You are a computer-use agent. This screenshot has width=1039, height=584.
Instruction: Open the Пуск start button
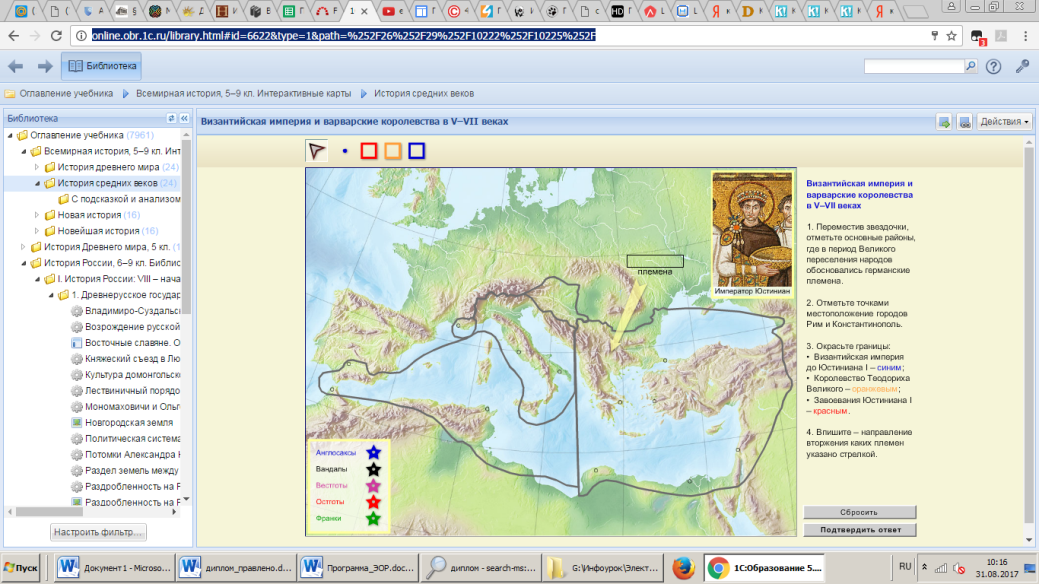coord(22,568)
